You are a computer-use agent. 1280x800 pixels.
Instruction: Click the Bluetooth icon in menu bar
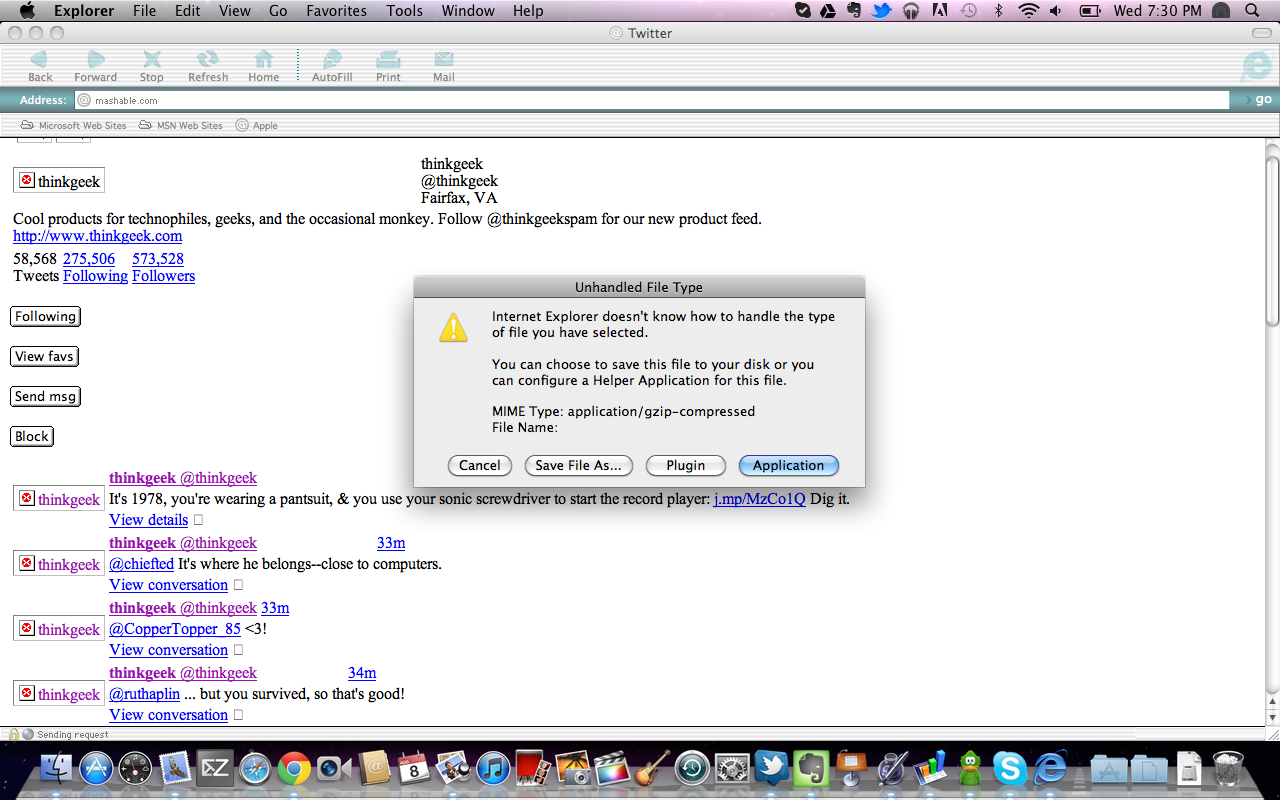[x=998, y=11]
